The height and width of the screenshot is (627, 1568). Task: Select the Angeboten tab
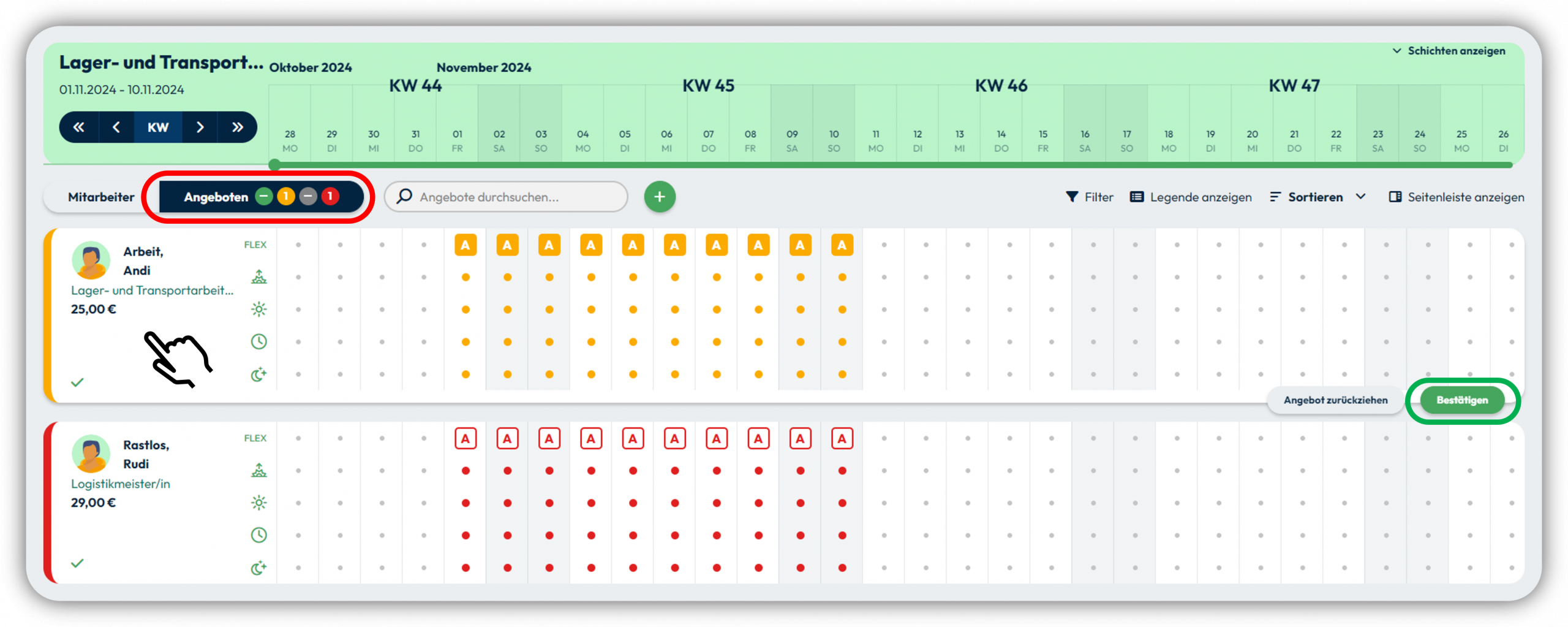tap(261, 197)
